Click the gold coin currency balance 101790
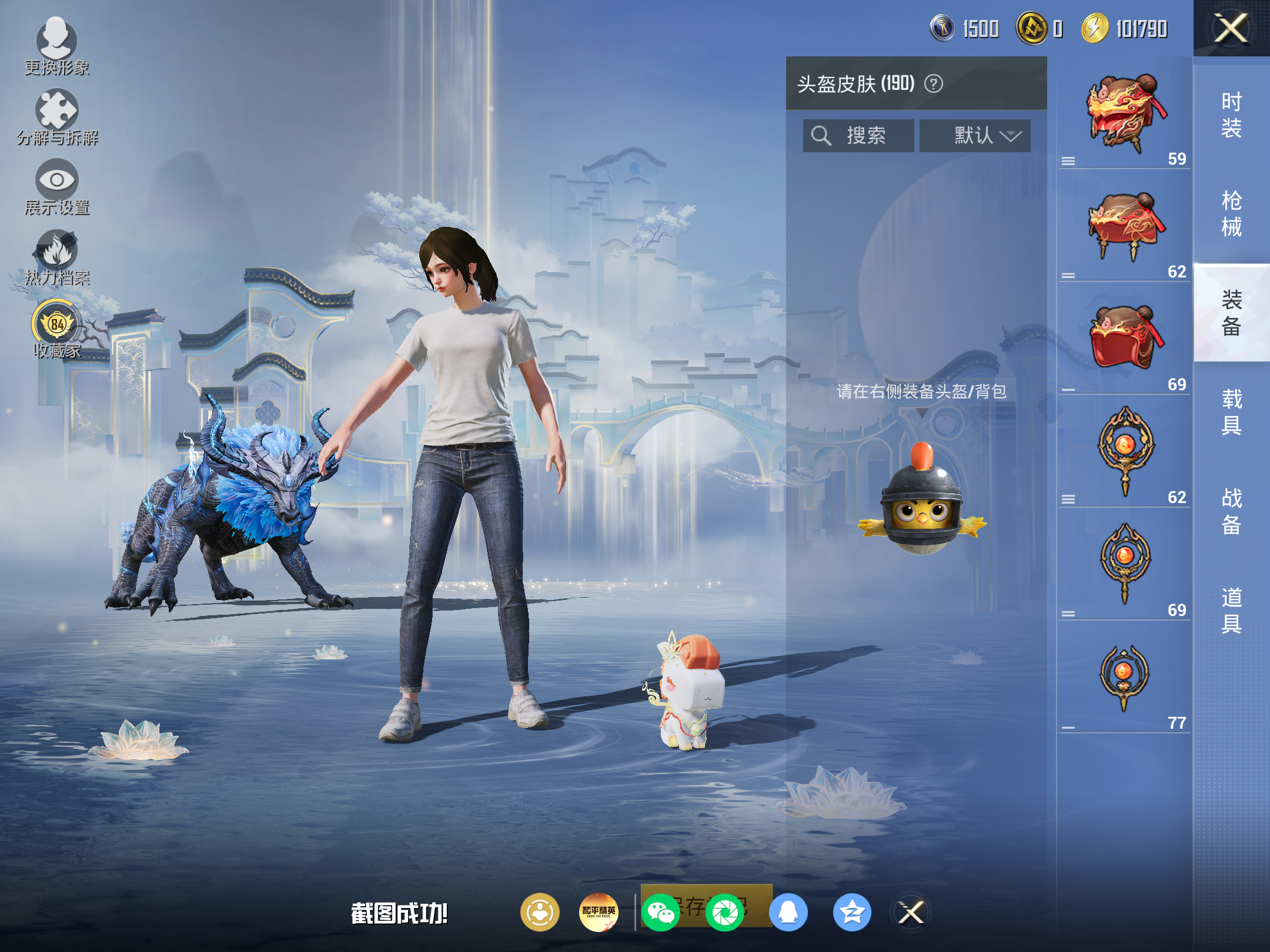Viewport: 1270px width, 952px height. pyautogui.click(x=1125, y=28)
